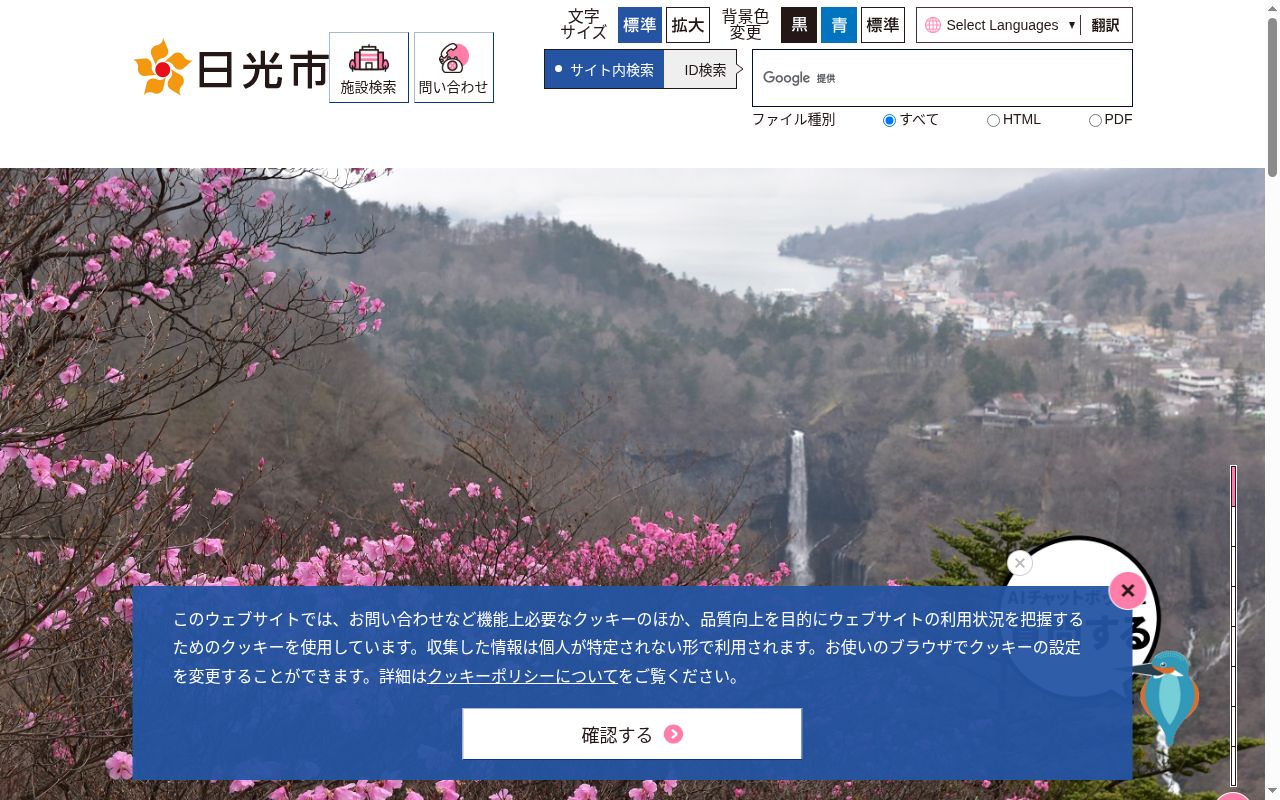Click the Google search input field
This screenshot has width=1280, height=800.
coord(942,78)
